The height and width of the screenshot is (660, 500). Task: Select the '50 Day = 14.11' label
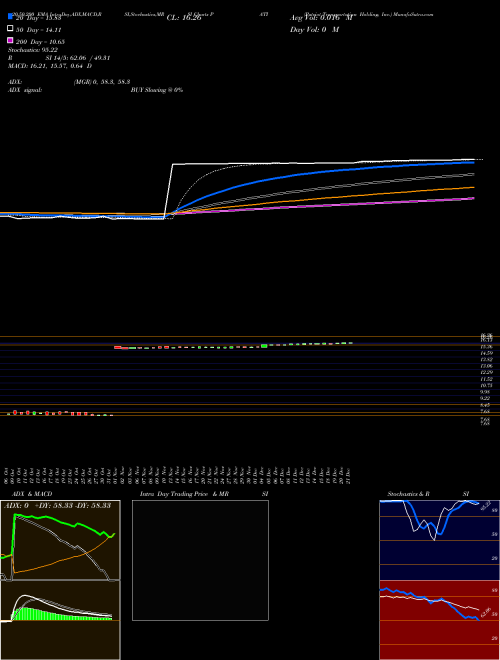click(x=39, y=30)
